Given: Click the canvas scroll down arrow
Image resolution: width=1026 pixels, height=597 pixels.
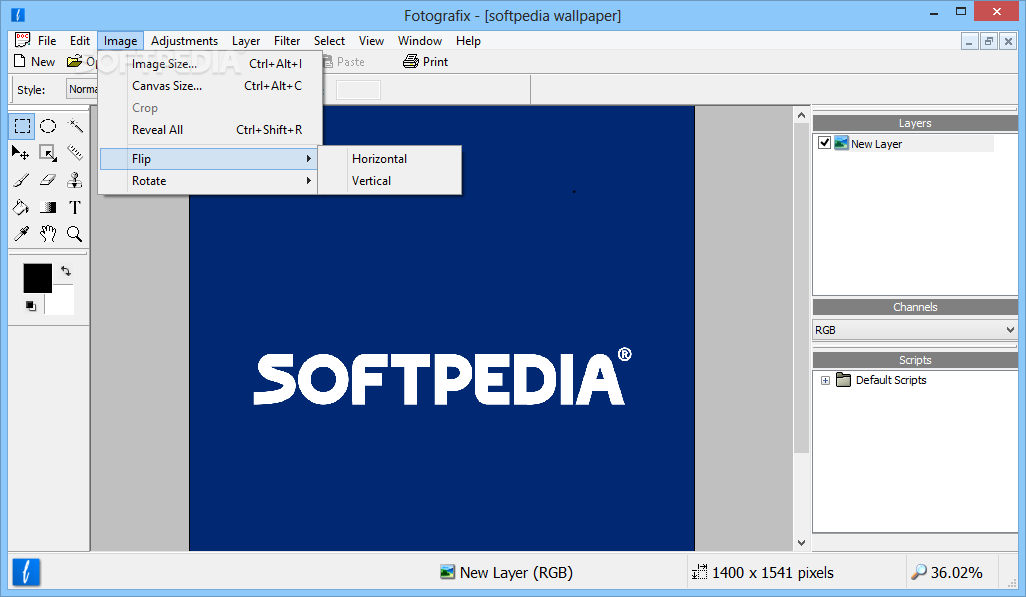Looking at the screenshot, I should coord(802,543).
